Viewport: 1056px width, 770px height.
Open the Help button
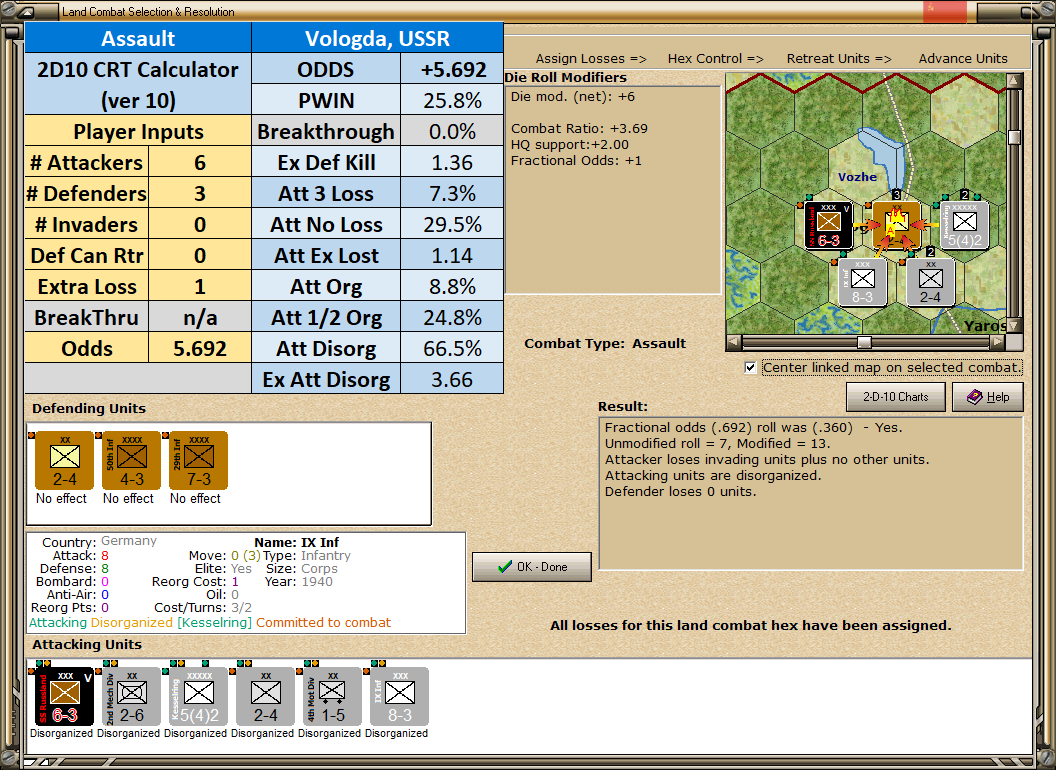coord(988,397)
